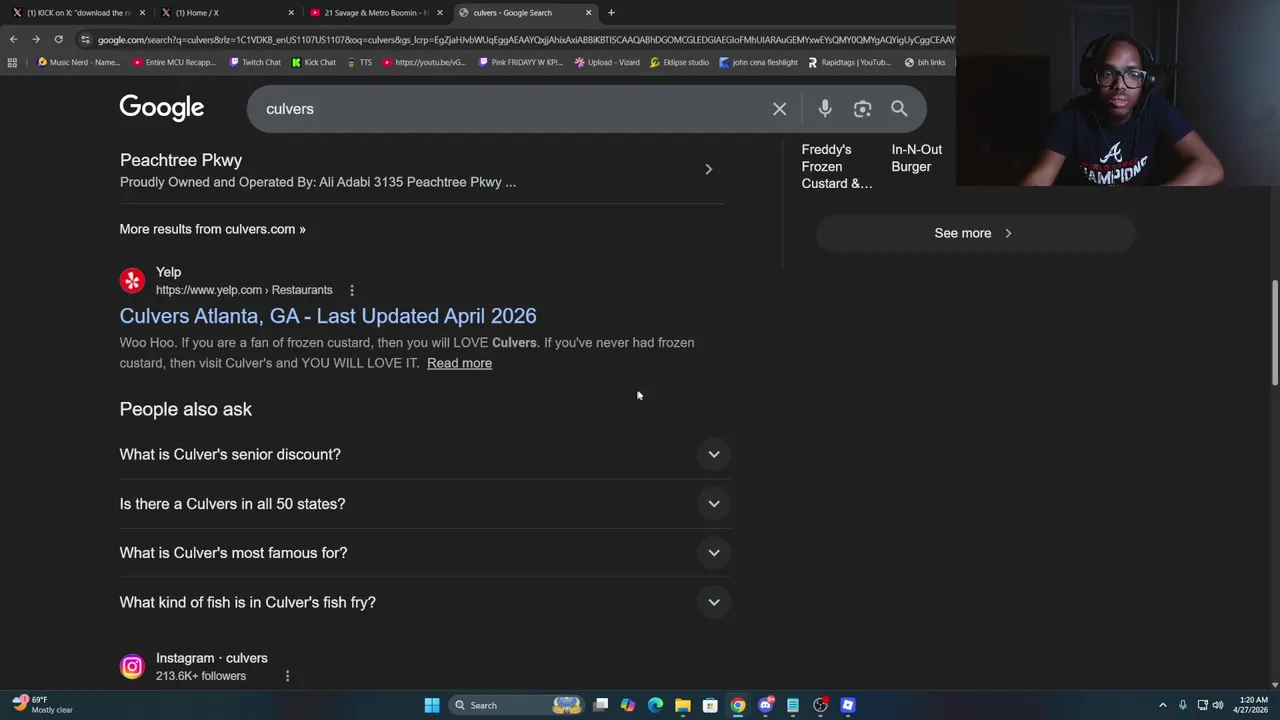1280x720 pixels.
Task: Click "More results from culvers.com"
Action: coord(212,229)
